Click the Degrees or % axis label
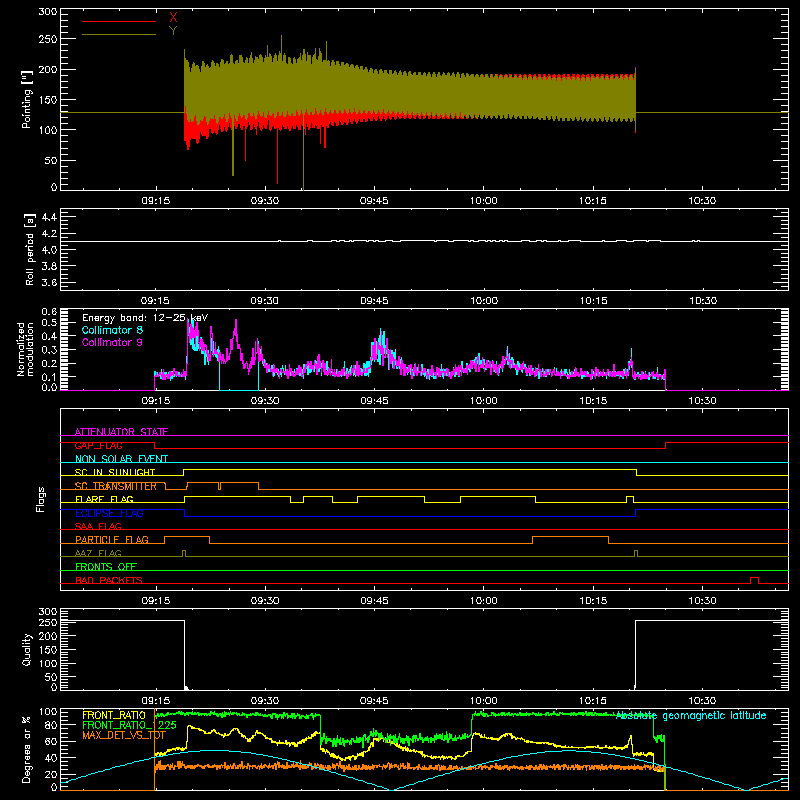 click(27, 749)
